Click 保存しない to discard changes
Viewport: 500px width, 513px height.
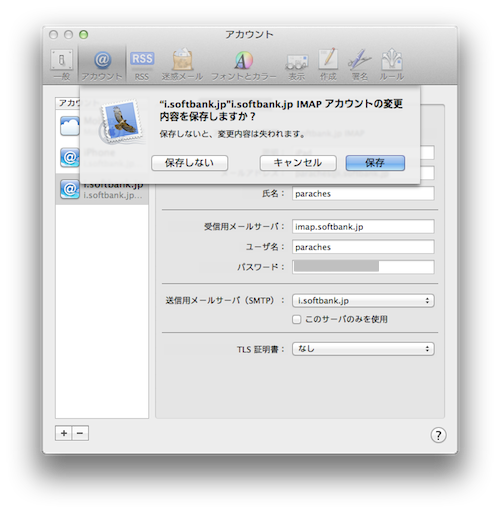189,163
